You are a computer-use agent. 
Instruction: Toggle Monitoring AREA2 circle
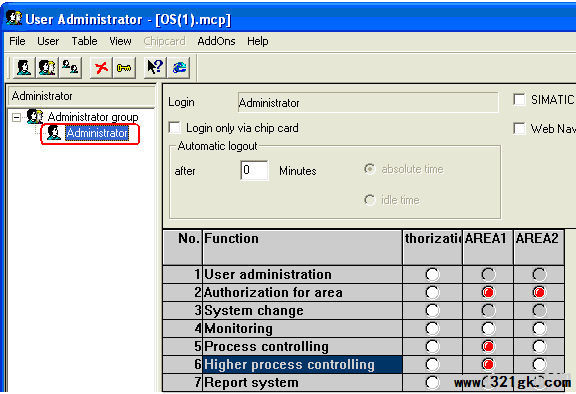(x=539, y=328)
